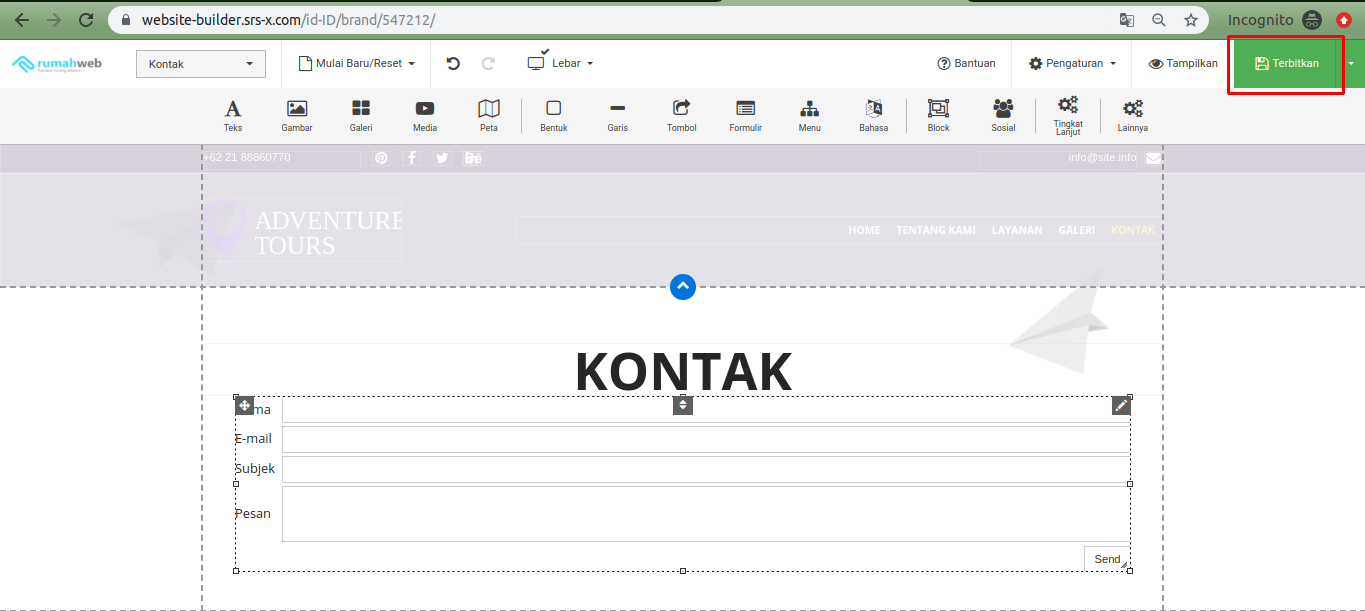Click the Nama input field

[x=706, y=410]
